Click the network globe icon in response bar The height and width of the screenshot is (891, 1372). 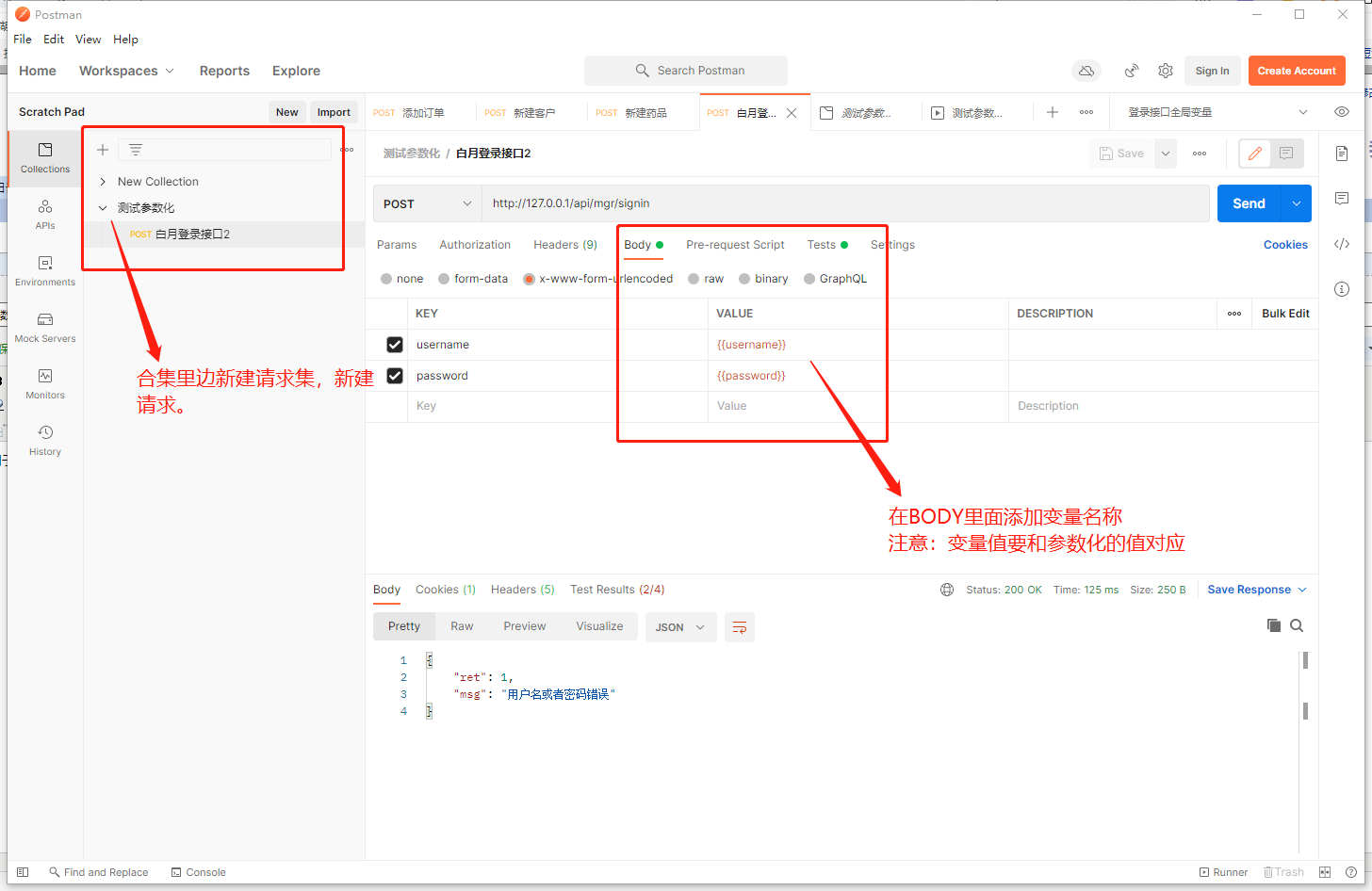tap(947, 590)
